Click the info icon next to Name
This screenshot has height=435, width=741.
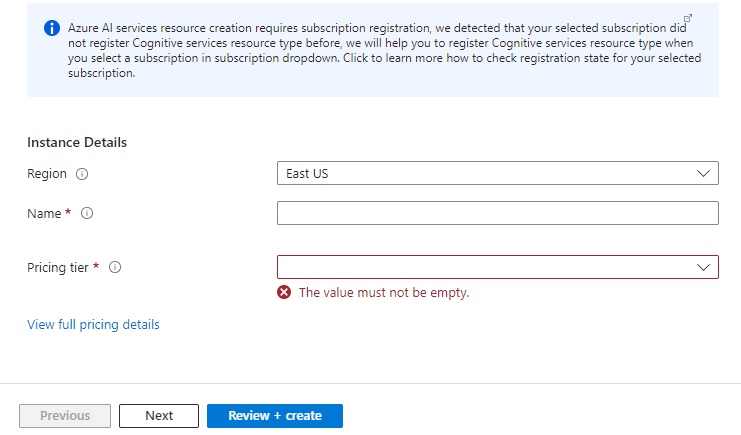coord(87,213)
